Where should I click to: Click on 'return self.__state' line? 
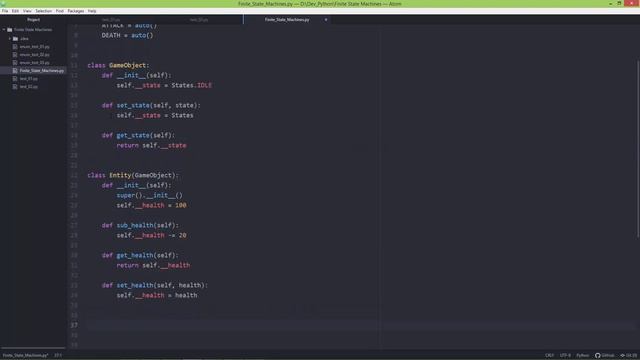151,145
